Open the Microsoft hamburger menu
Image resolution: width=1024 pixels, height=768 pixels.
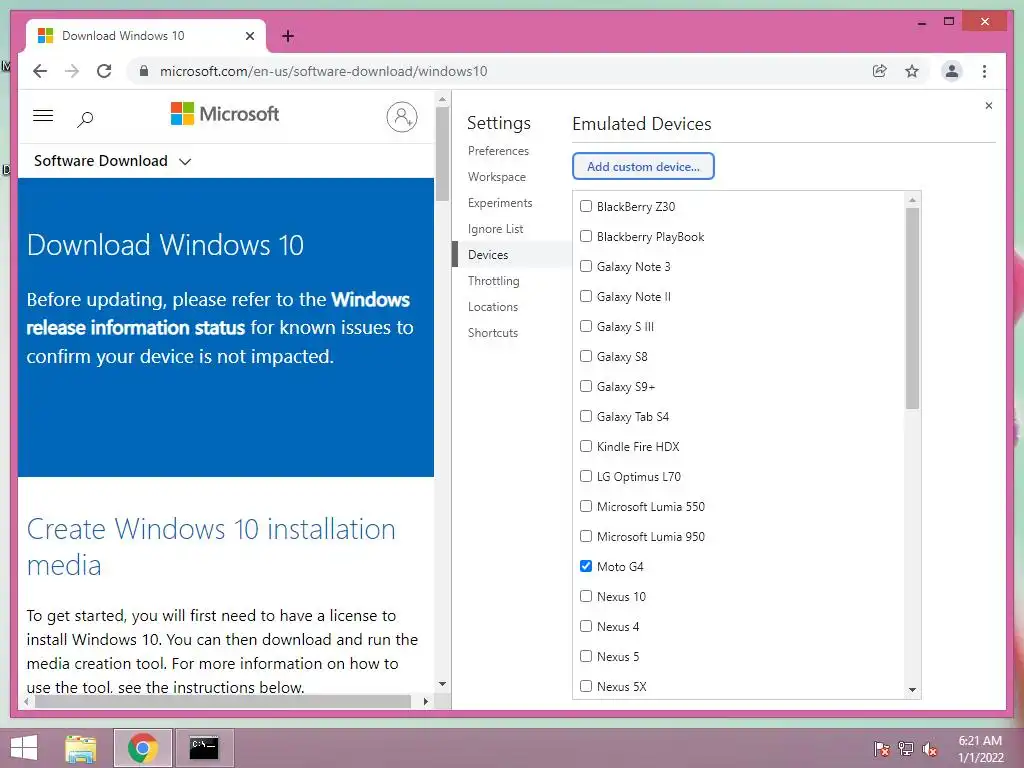[43, 116]
